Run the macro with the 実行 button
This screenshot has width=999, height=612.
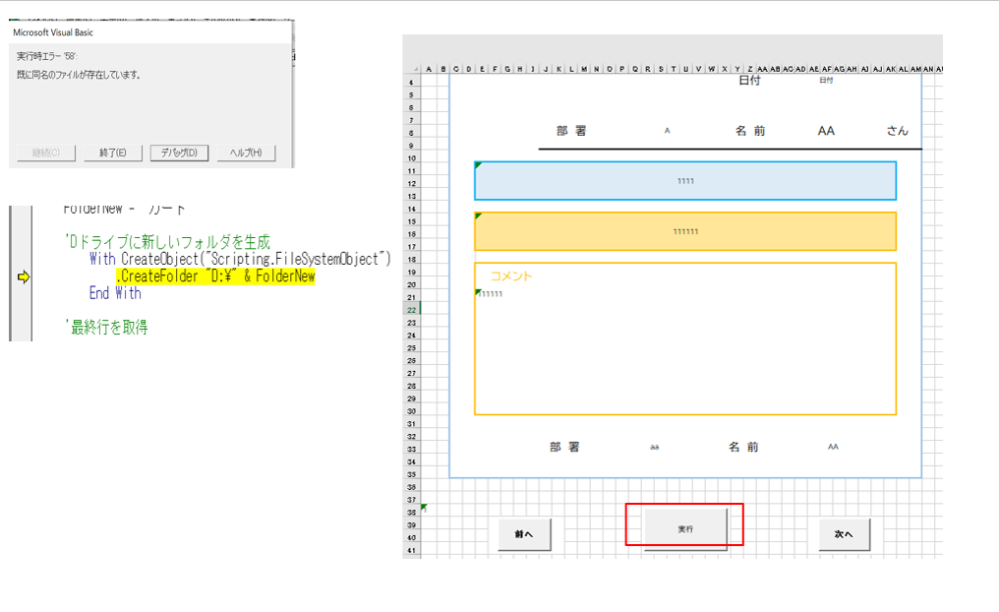pos(685,527)
